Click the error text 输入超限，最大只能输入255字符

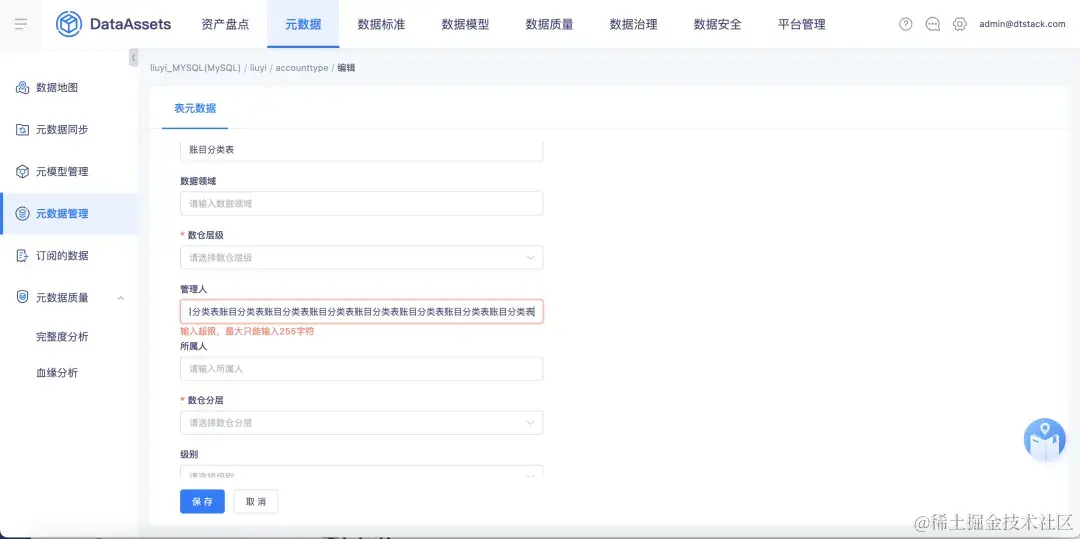[247, 331]
